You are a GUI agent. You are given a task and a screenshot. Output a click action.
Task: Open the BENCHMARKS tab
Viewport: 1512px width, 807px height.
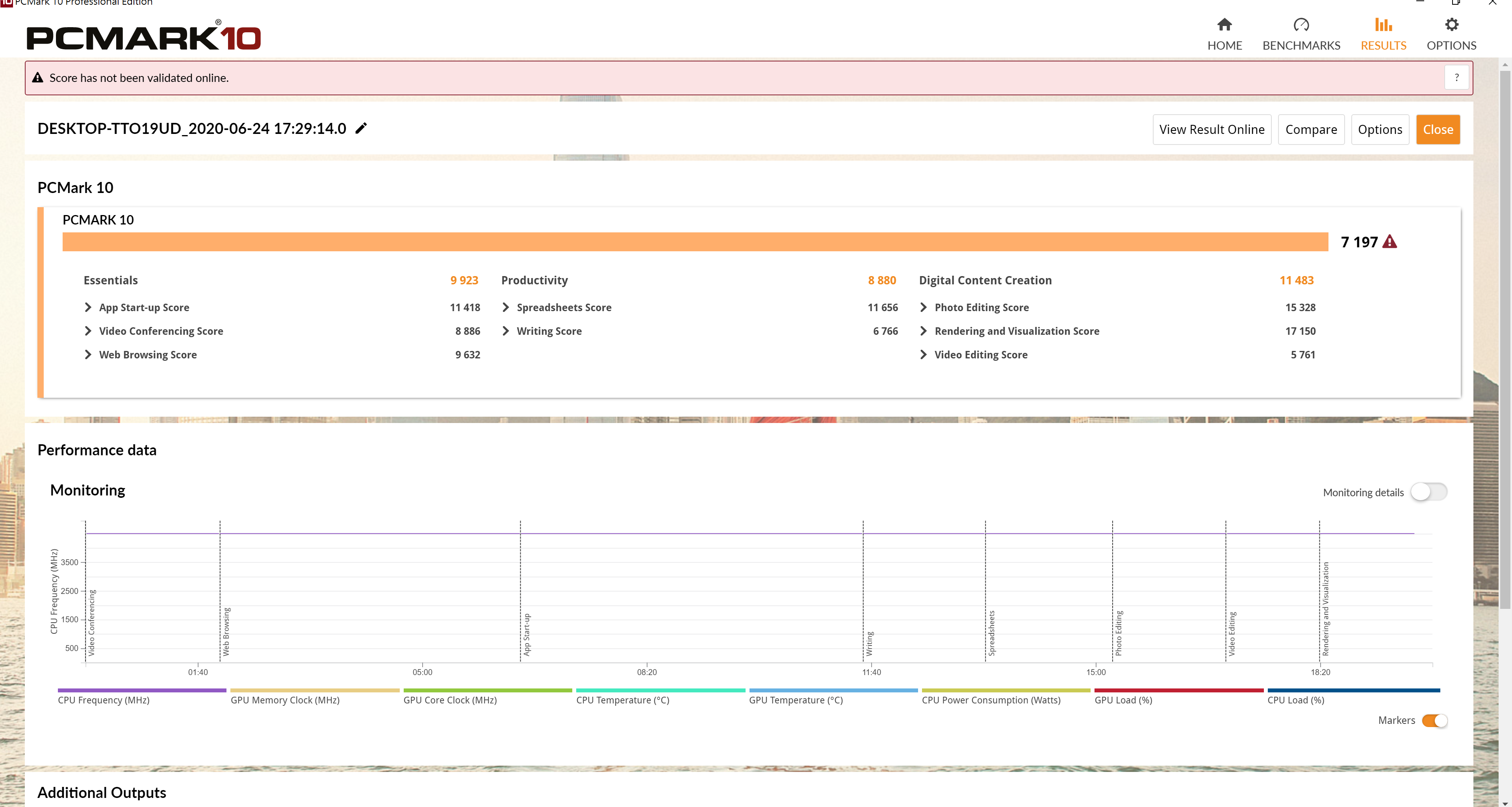pyautogui.click(x=1301, y=35)
